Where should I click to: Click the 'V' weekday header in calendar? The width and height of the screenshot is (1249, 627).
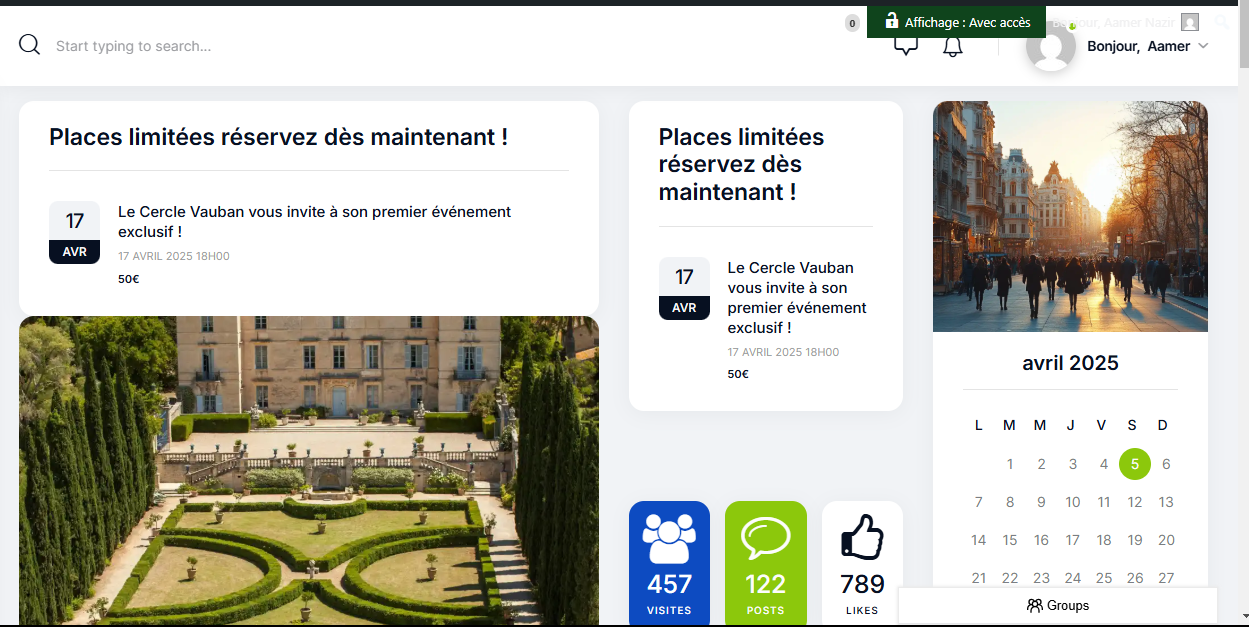pos(1101,426)
